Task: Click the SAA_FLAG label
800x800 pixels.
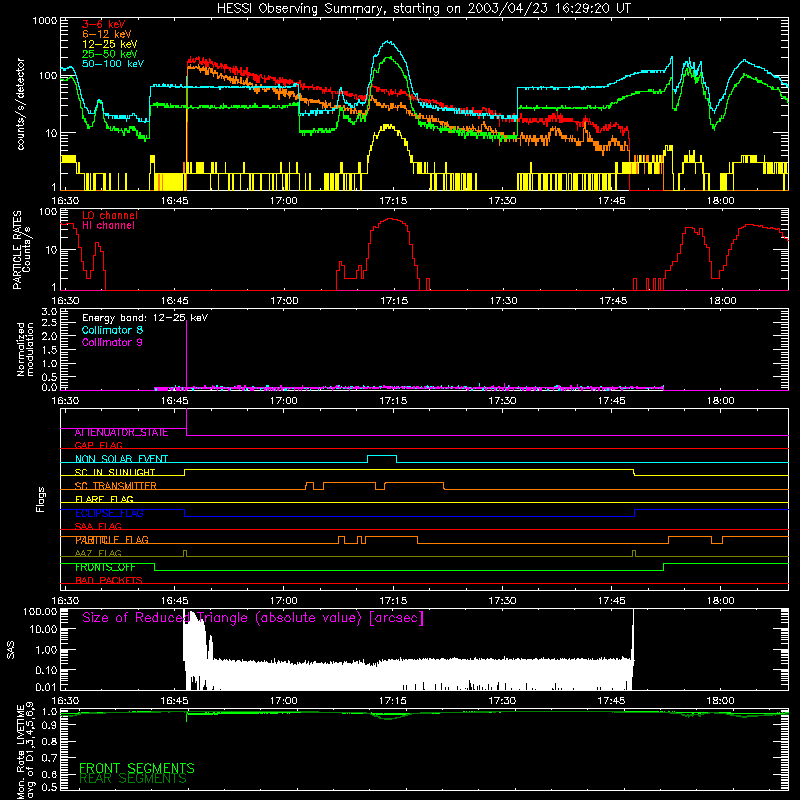Action: point(98,526)
